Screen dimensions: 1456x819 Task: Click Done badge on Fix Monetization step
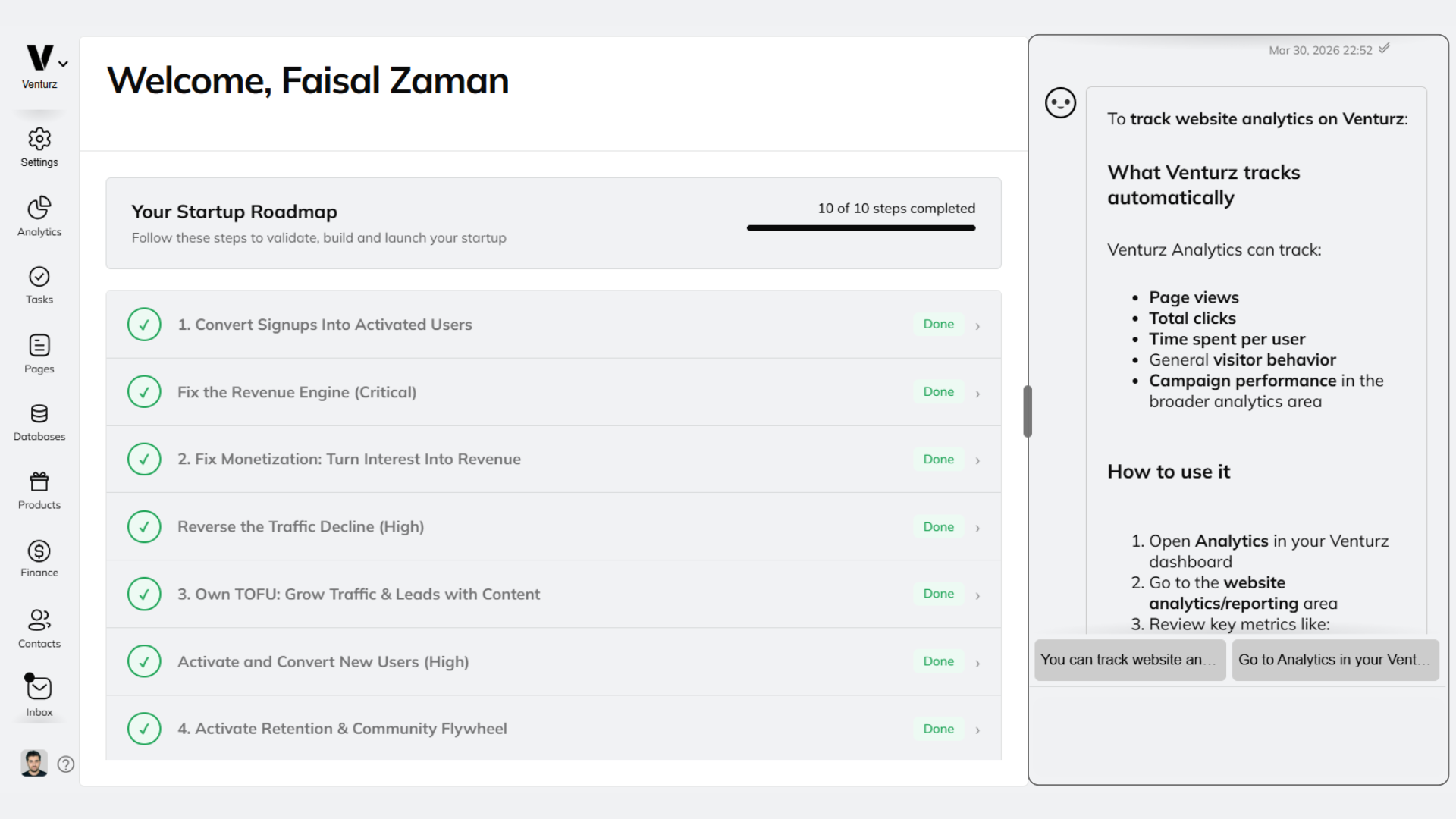click(x=938, y=459)
